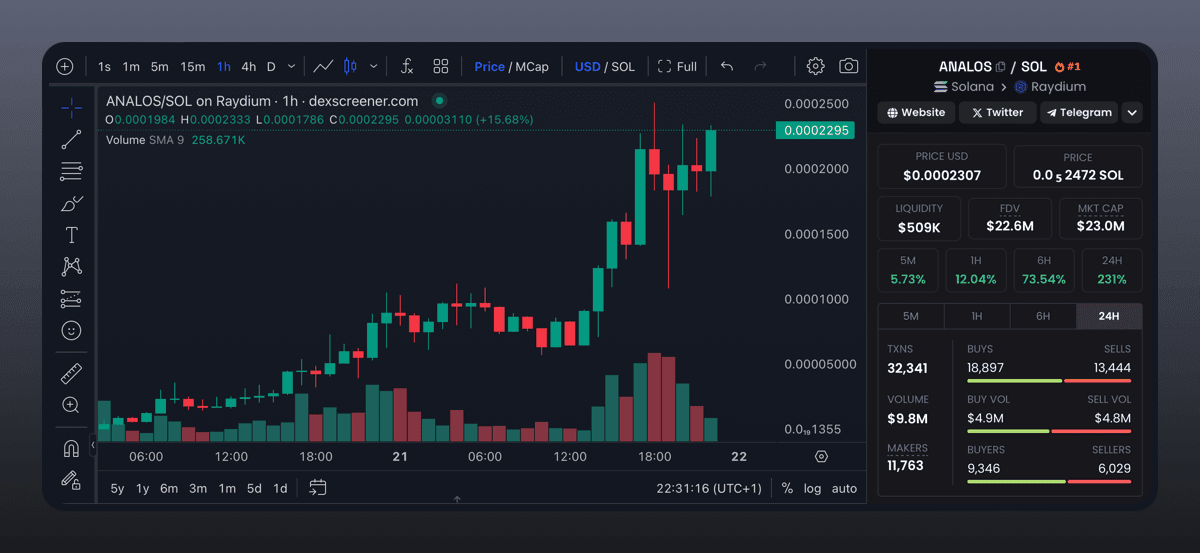Open the chart patterns tool

71,266
